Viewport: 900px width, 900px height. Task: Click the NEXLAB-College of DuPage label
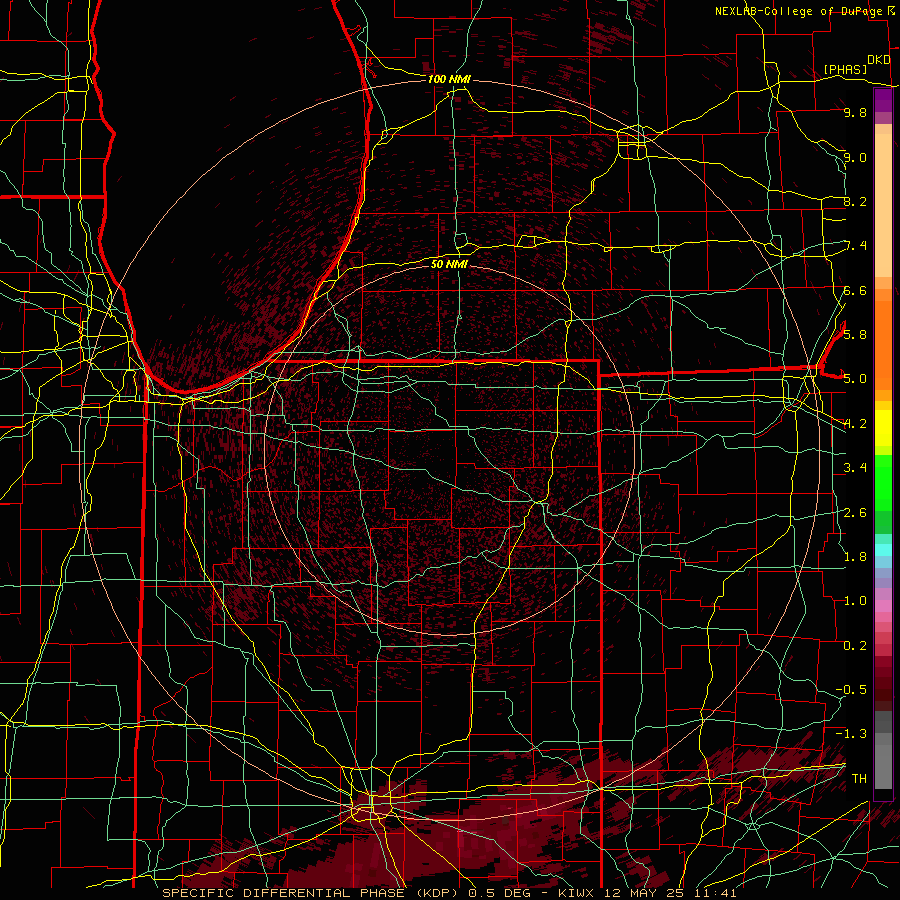(801, 11)
